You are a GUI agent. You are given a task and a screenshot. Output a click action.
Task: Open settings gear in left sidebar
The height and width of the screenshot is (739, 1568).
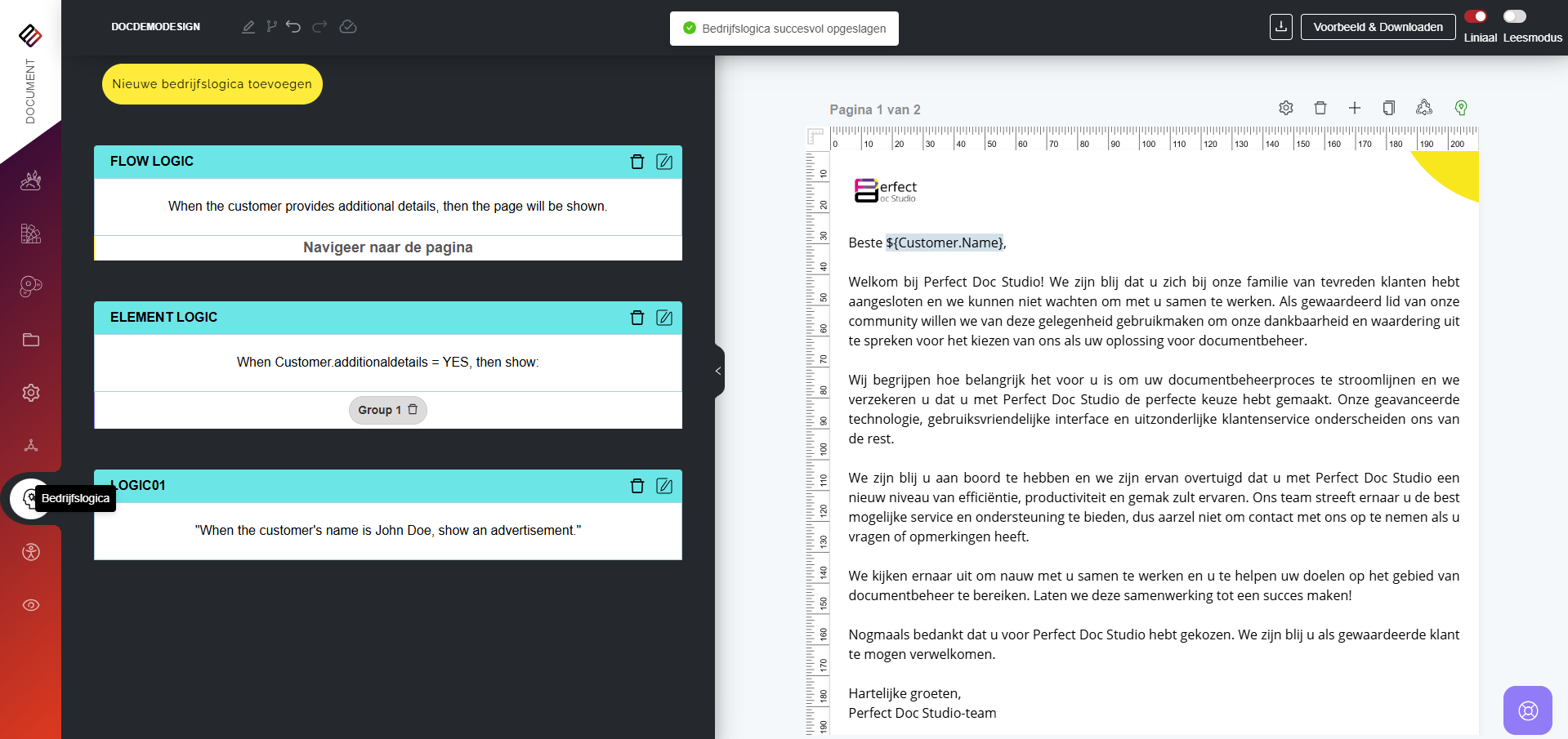pyautogui.click(x=31, y=393)
